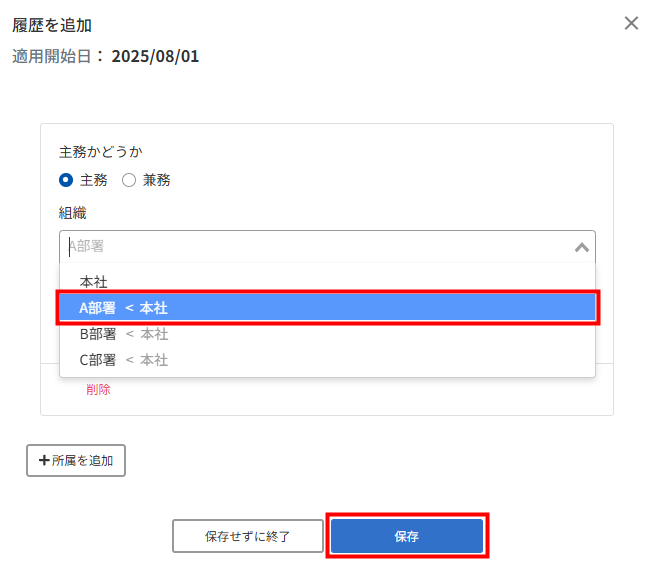650x563 pixels.
Task: Choose C部署 < 本社 option
Action: point(327,360)
